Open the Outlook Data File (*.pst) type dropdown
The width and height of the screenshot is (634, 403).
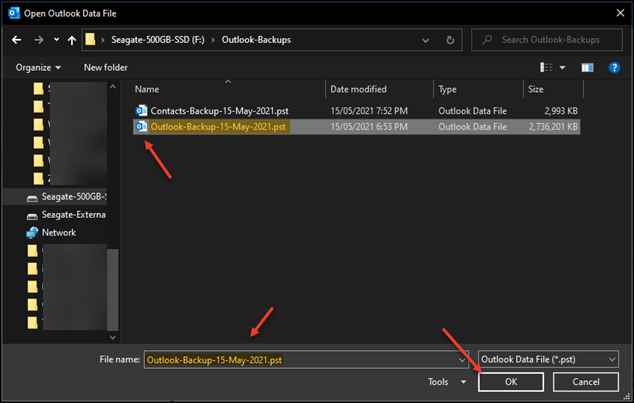coord(548,359)
